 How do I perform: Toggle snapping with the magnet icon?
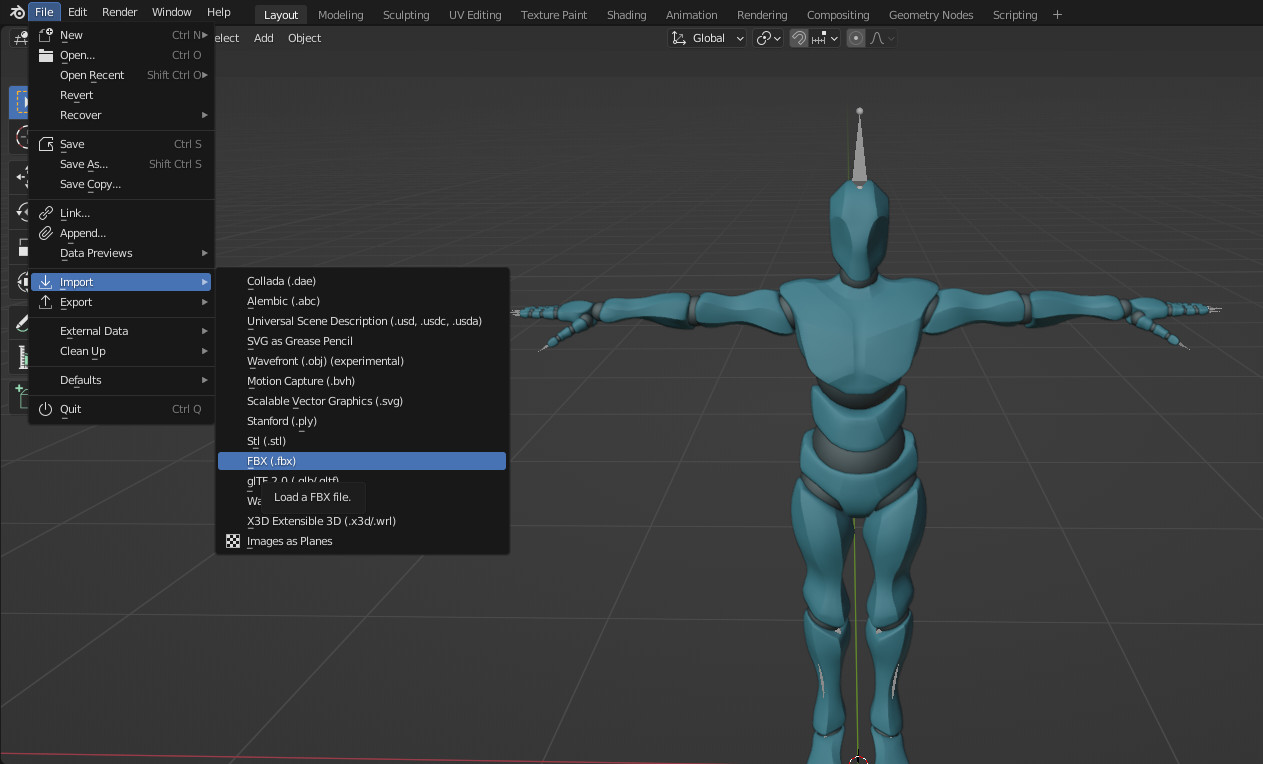pyautogui.click(x=797, y=37)
